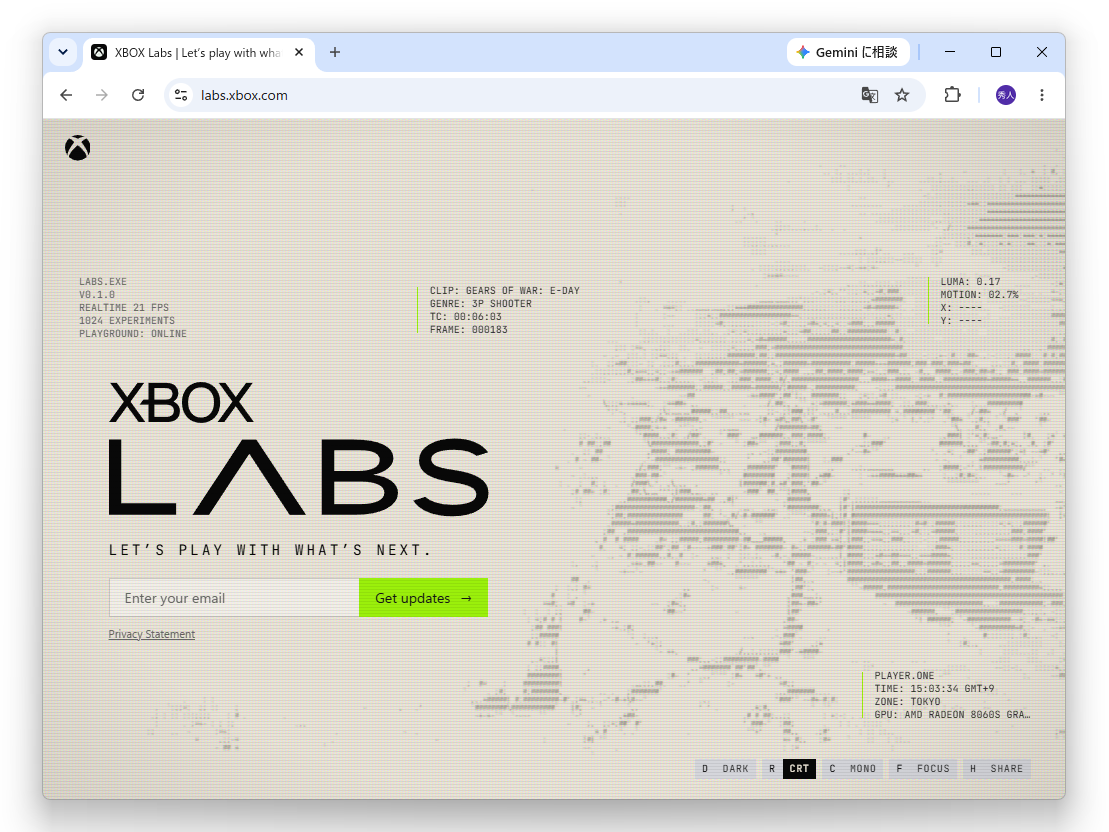1109x832 pixels.
Task: Click the 'MOTION: 02.7%' readout
Action: pos(979,295)
